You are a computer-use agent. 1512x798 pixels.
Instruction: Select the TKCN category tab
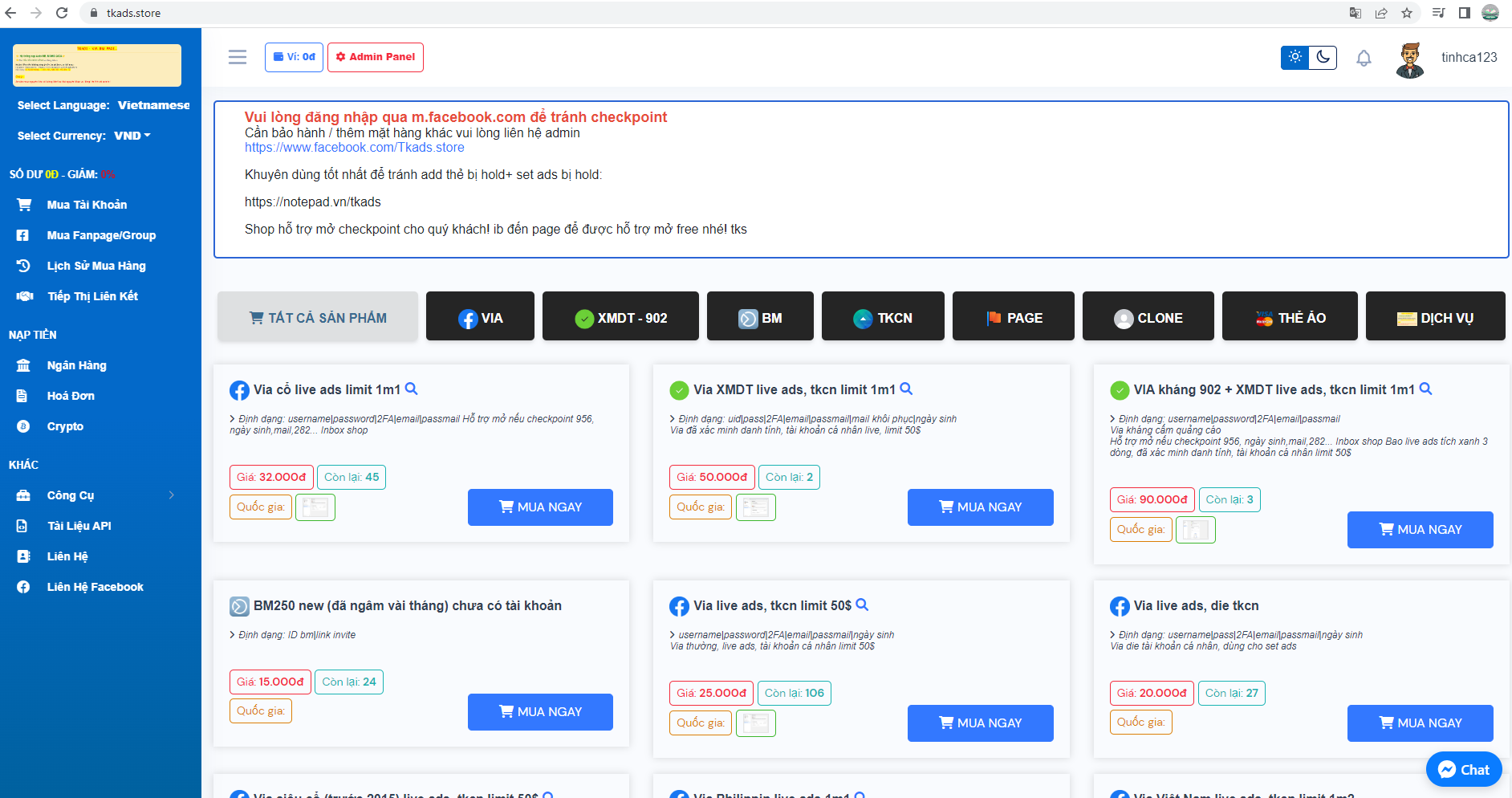(883, 316)
